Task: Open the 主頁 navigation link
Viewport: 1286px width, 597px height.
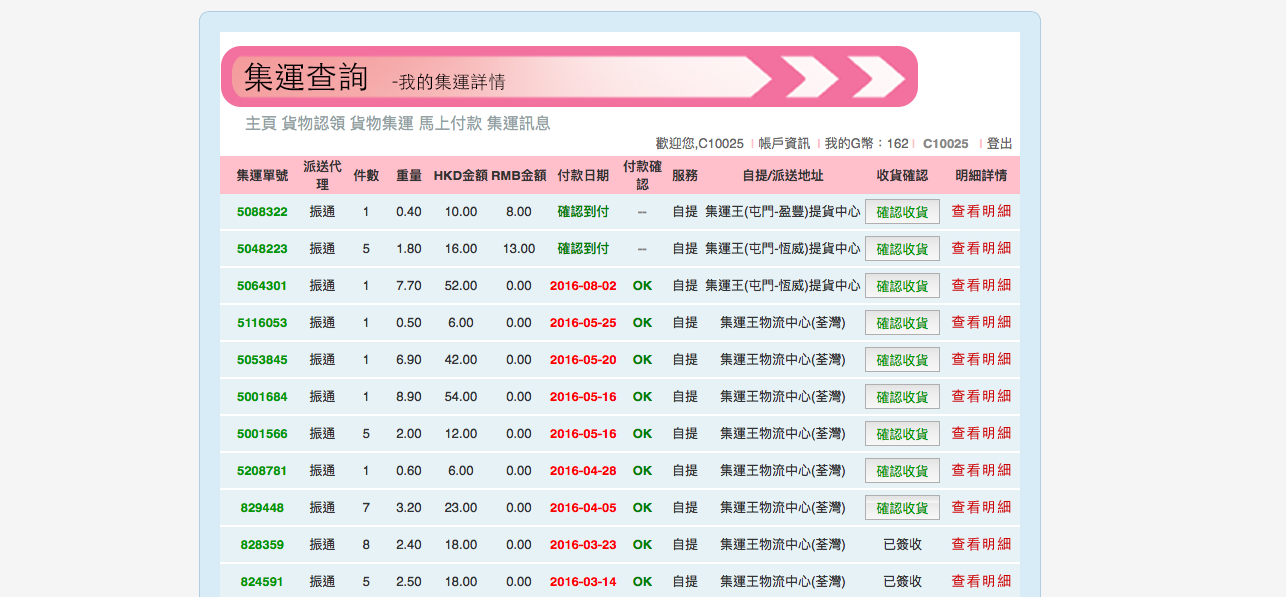Action: pyautogui.click(x=260, y=123)
